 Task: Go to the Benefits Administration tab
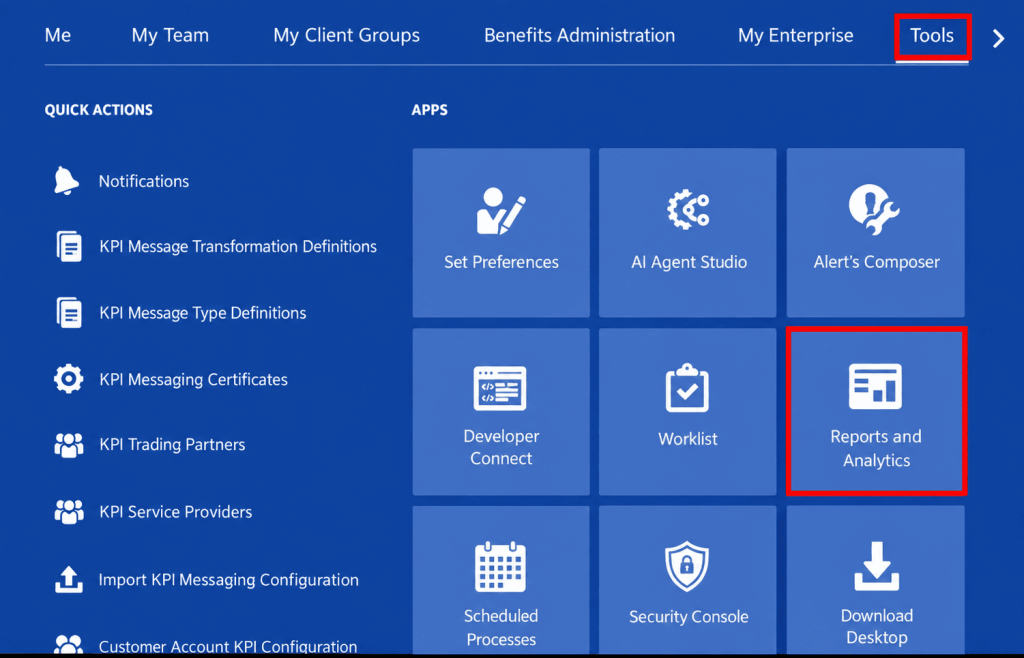coord(579,35)
